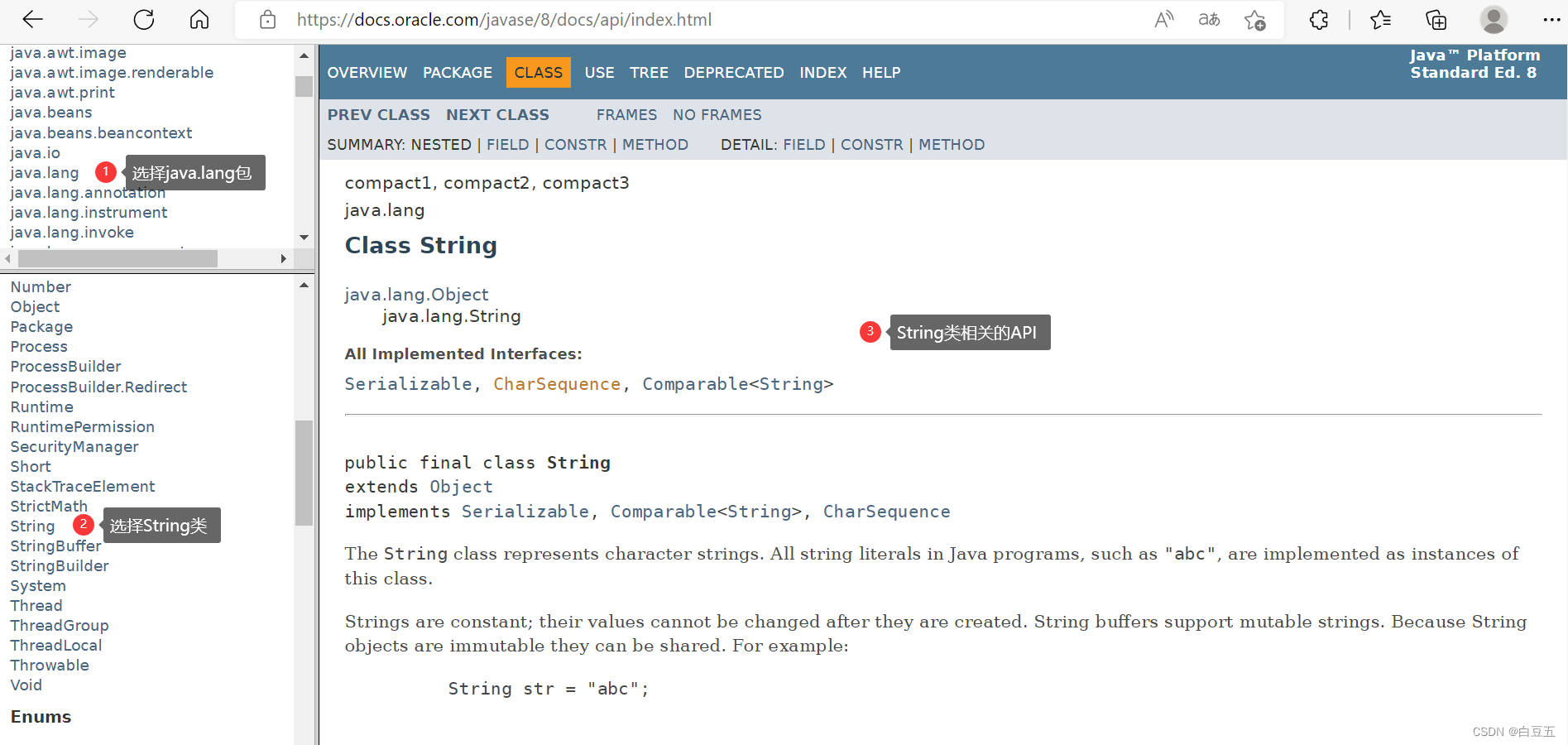Open the DEPRECATED navigation tab

pos(734,73)
